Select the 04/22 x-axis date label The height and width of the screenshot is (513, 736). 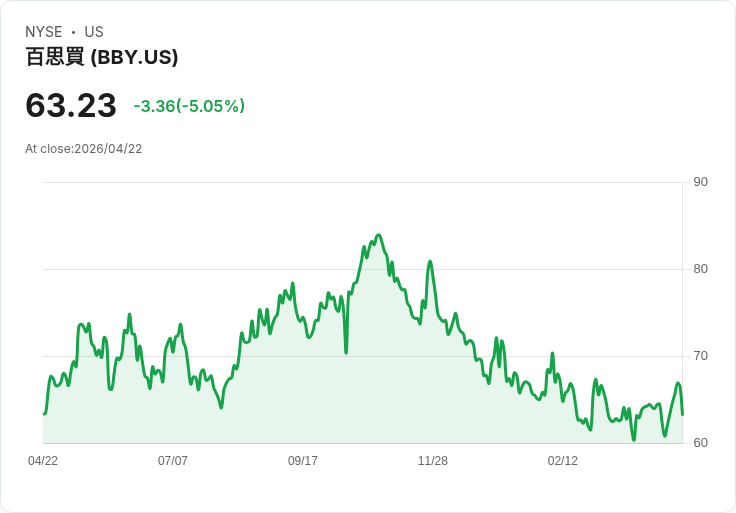click(43, 461)
